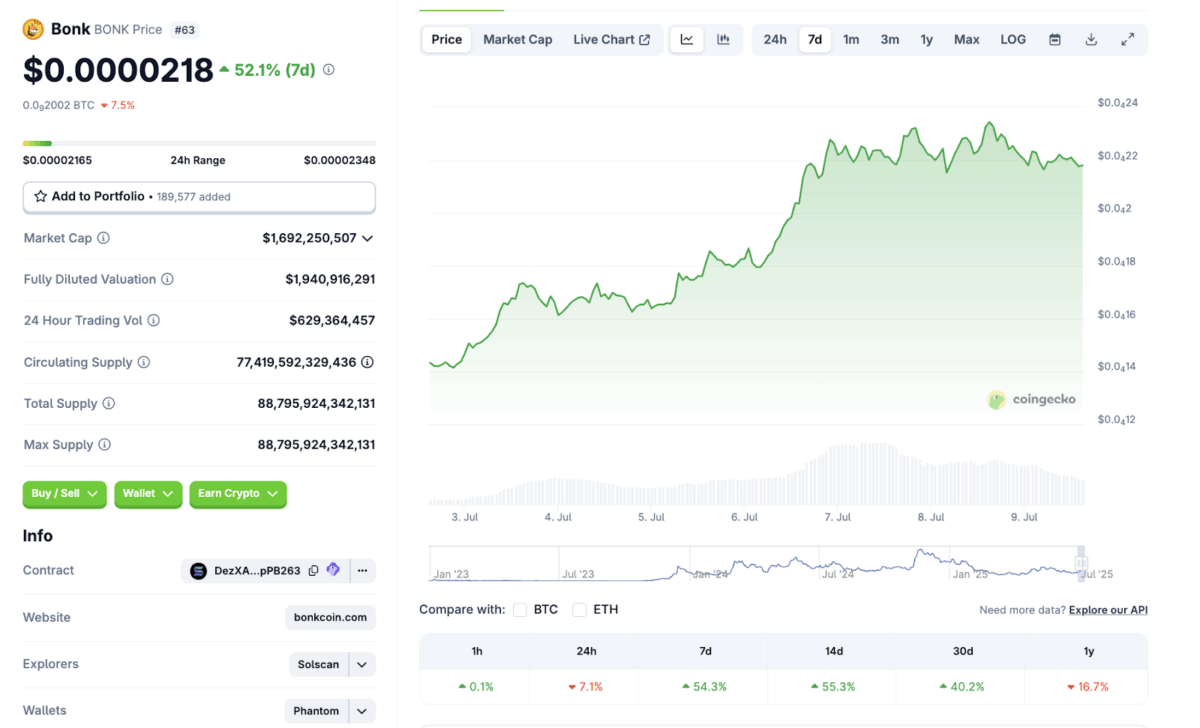Select 24h chart range
1200x728 pixels.
[x=775, y=40]
